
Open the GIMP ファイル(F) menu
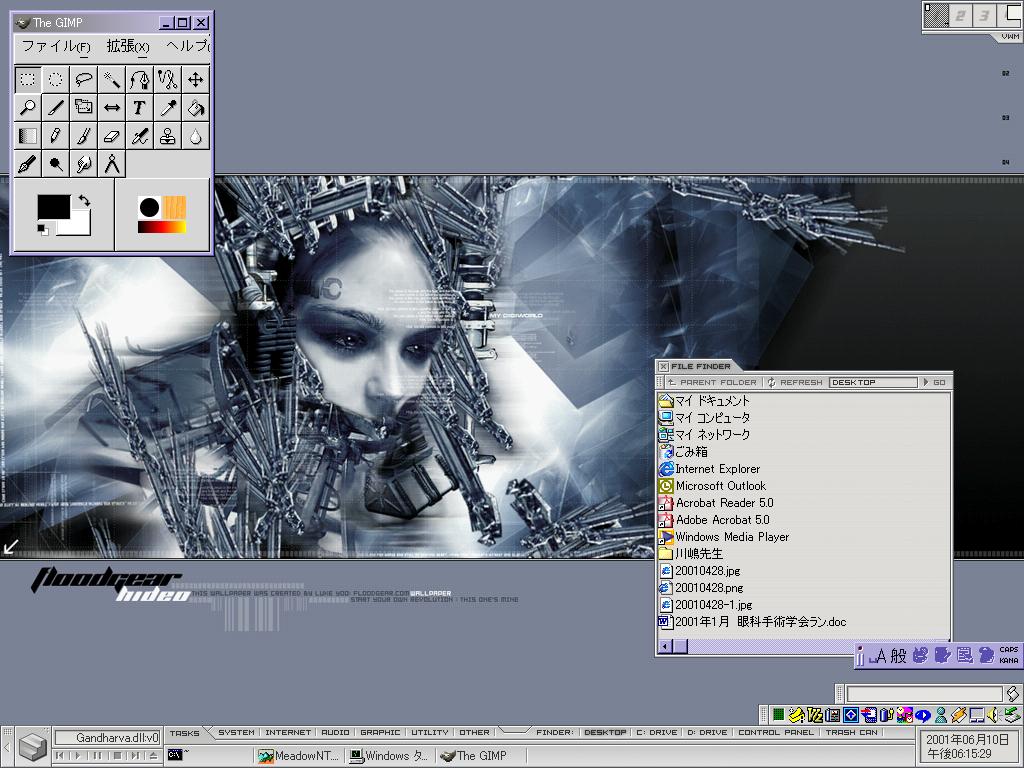point(56,46)
